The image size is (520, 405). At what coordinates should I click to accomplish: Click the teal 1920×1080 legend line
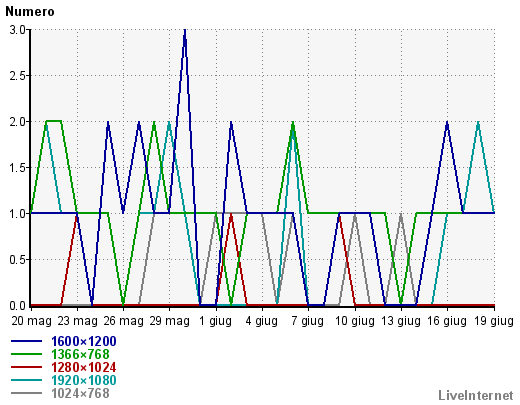26,380
